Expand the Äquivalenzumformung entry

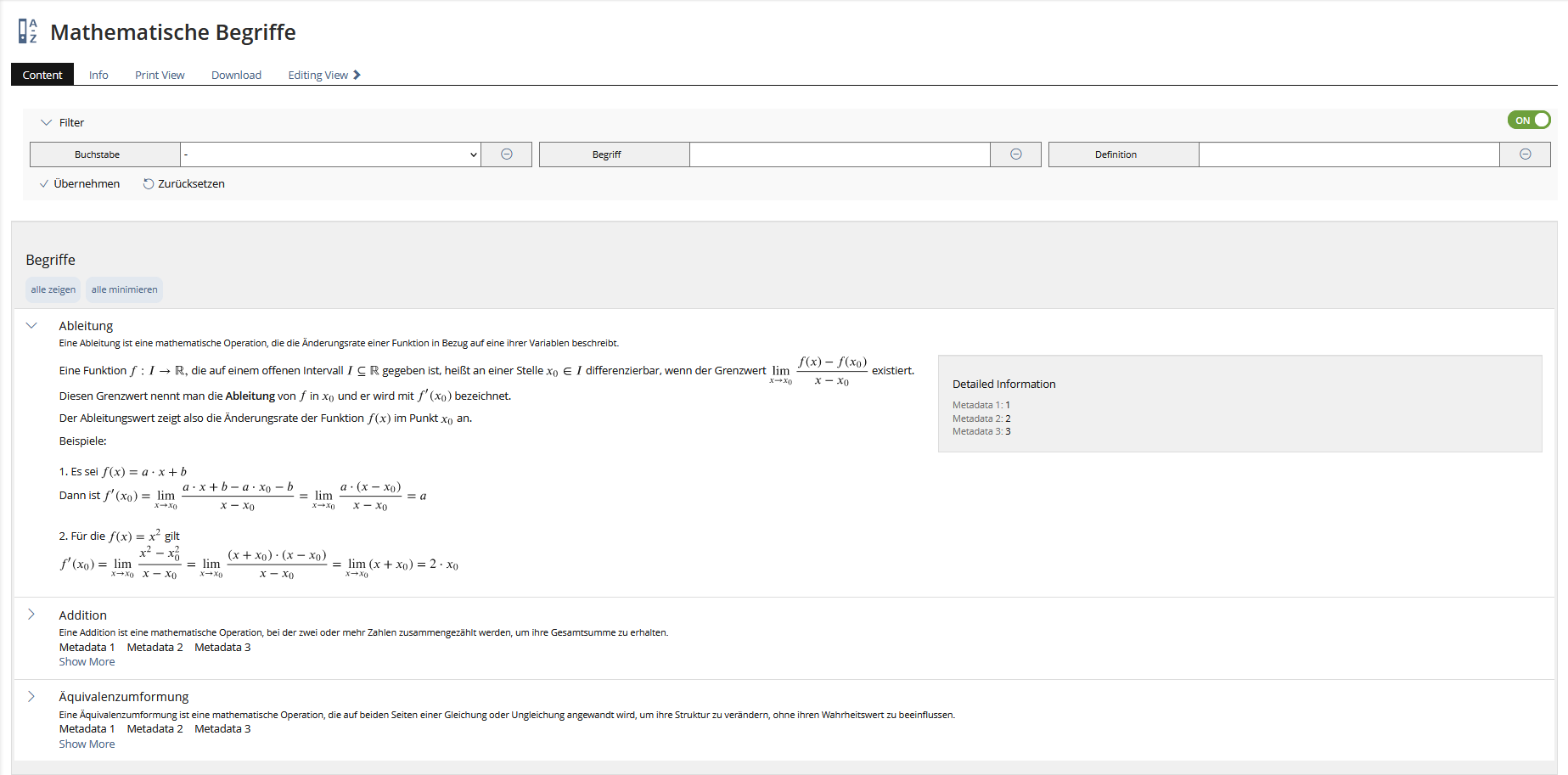[x=32, y=697]
